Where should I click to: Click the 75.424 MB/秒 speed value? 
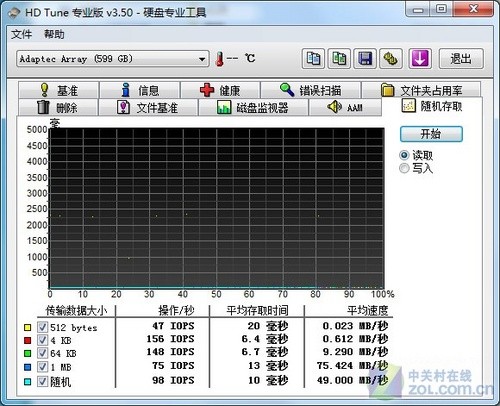coord(353,366)
